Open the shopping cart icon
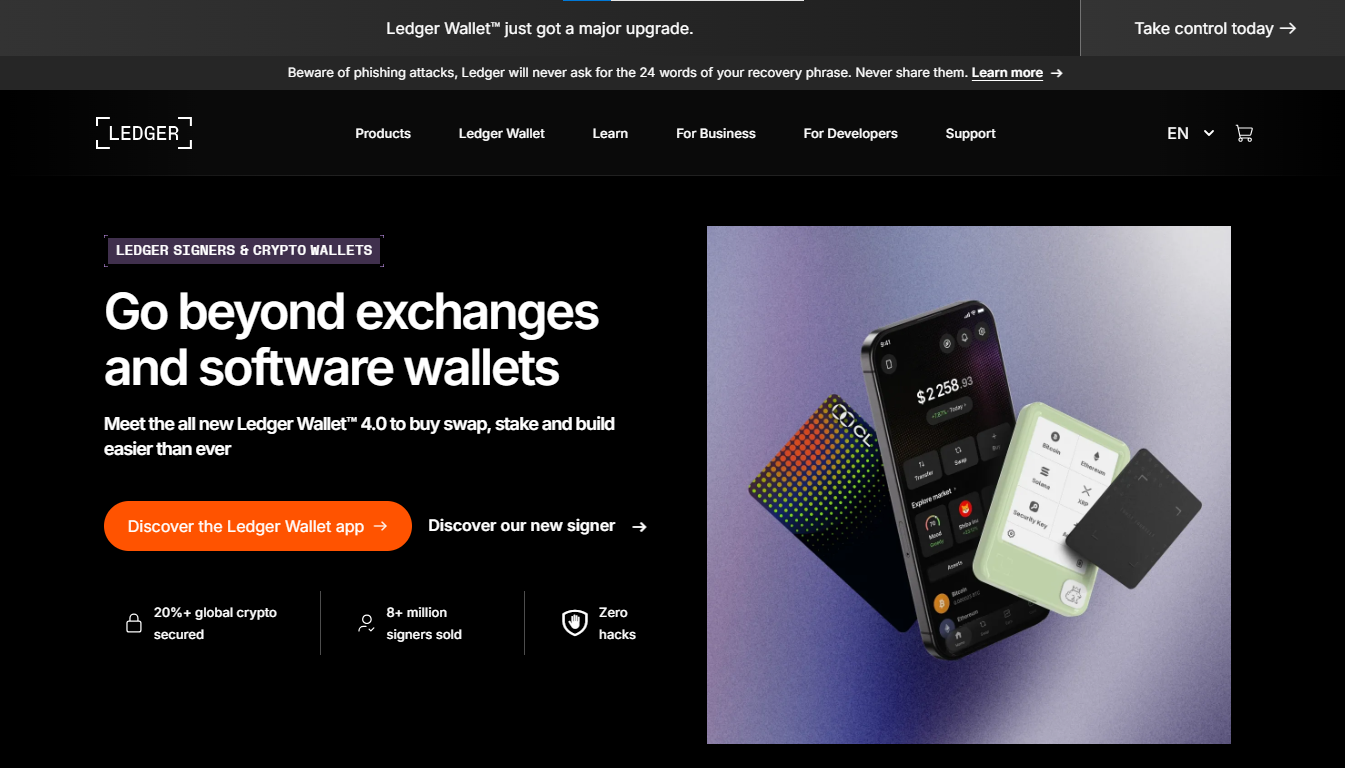This screenshot has height=768, width=1345. pyautogui.click(x=1244, y=133)
